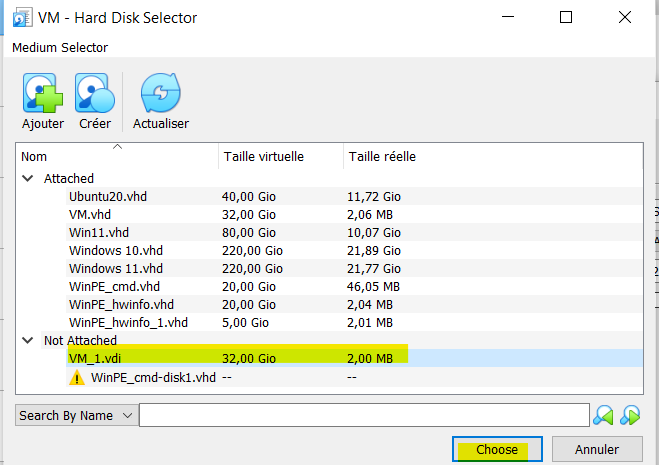Click the warning icon beside WinPE_cmd-disk1.vhd
Image resolution: width=659 pixels, height=465 pixels.
click(76, 378)
